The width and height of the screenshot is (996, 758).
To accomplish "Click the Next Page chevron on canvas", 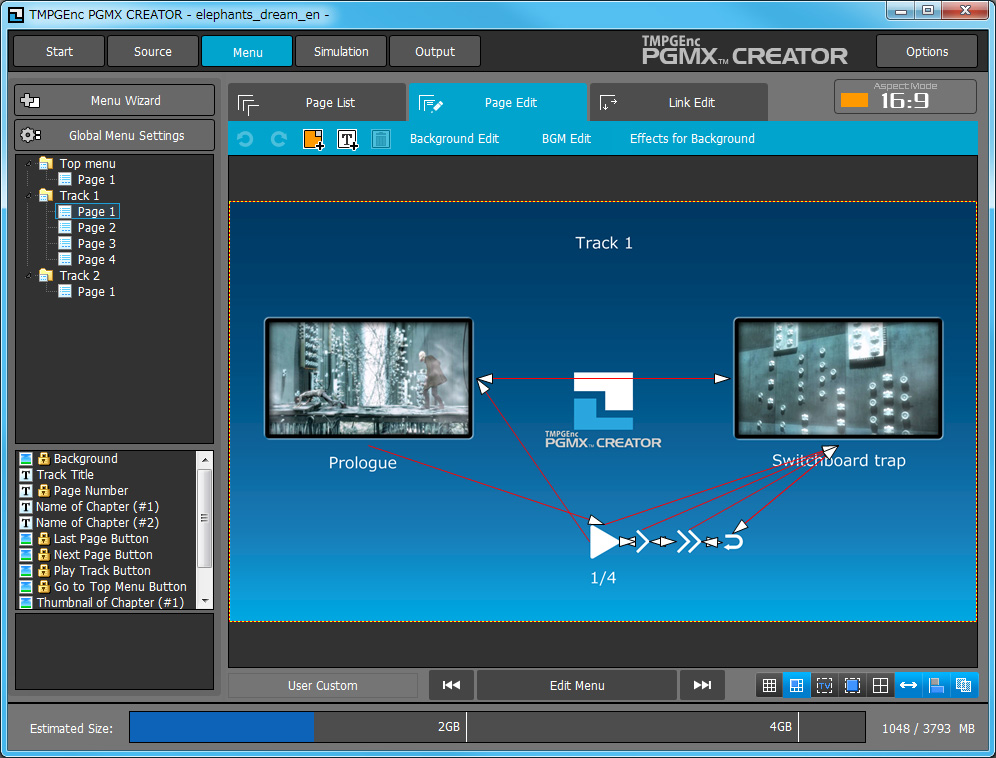I will [x=642, y=541].
